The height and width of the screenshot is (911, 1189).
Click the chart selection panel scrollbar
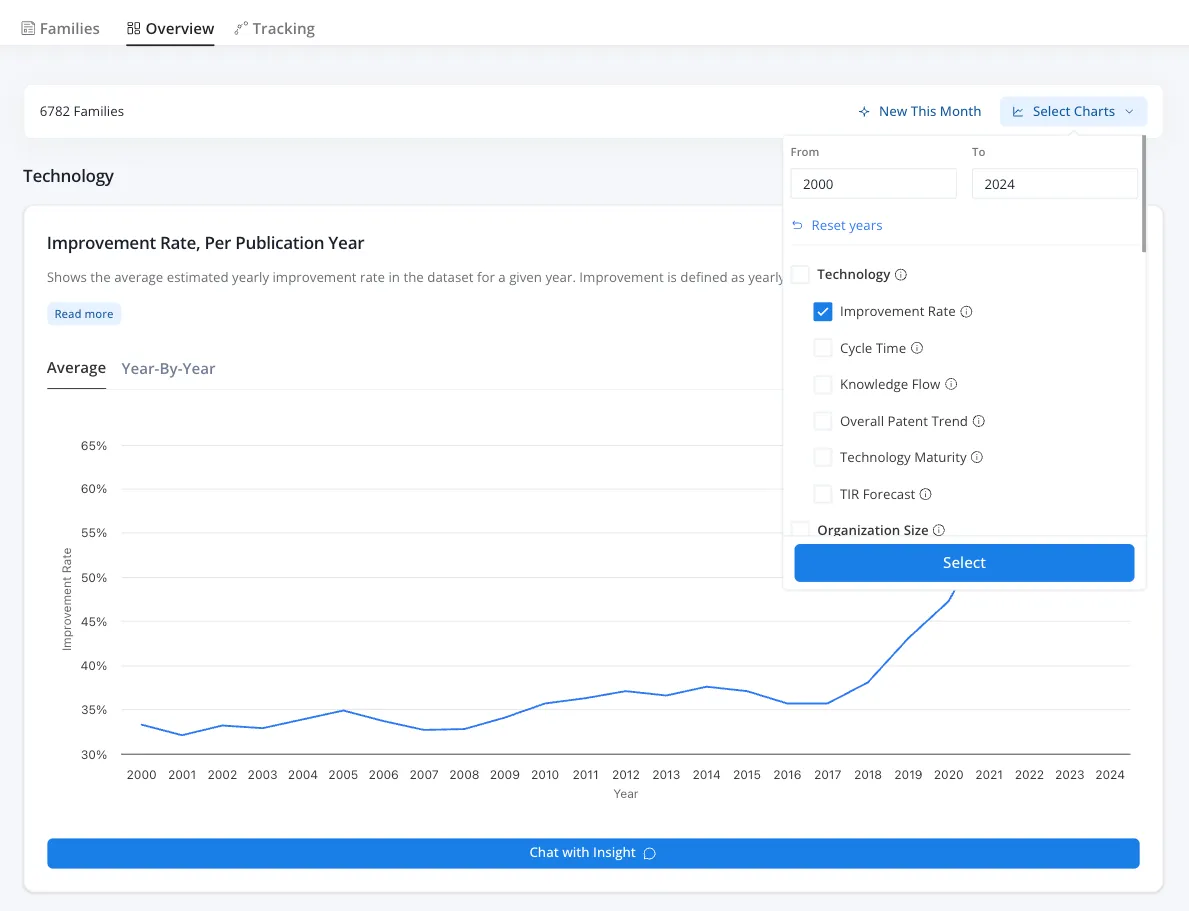(1144, 193)
